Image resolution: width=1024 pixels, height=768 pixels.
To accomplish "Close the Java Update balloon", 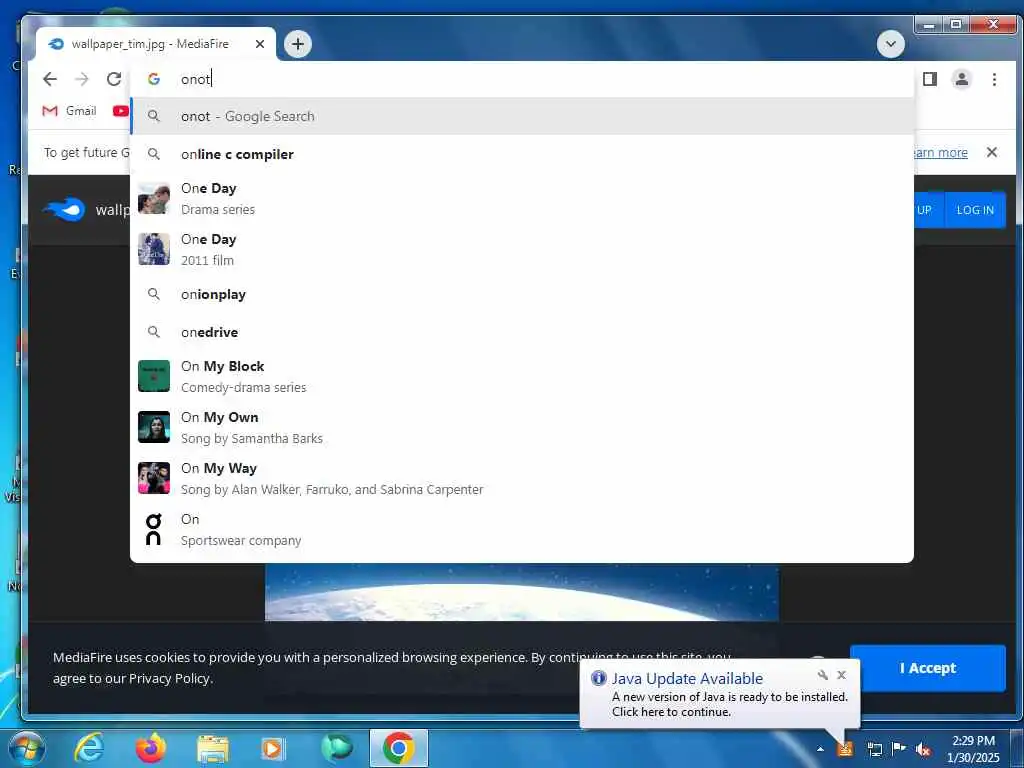I will (842, 675).
